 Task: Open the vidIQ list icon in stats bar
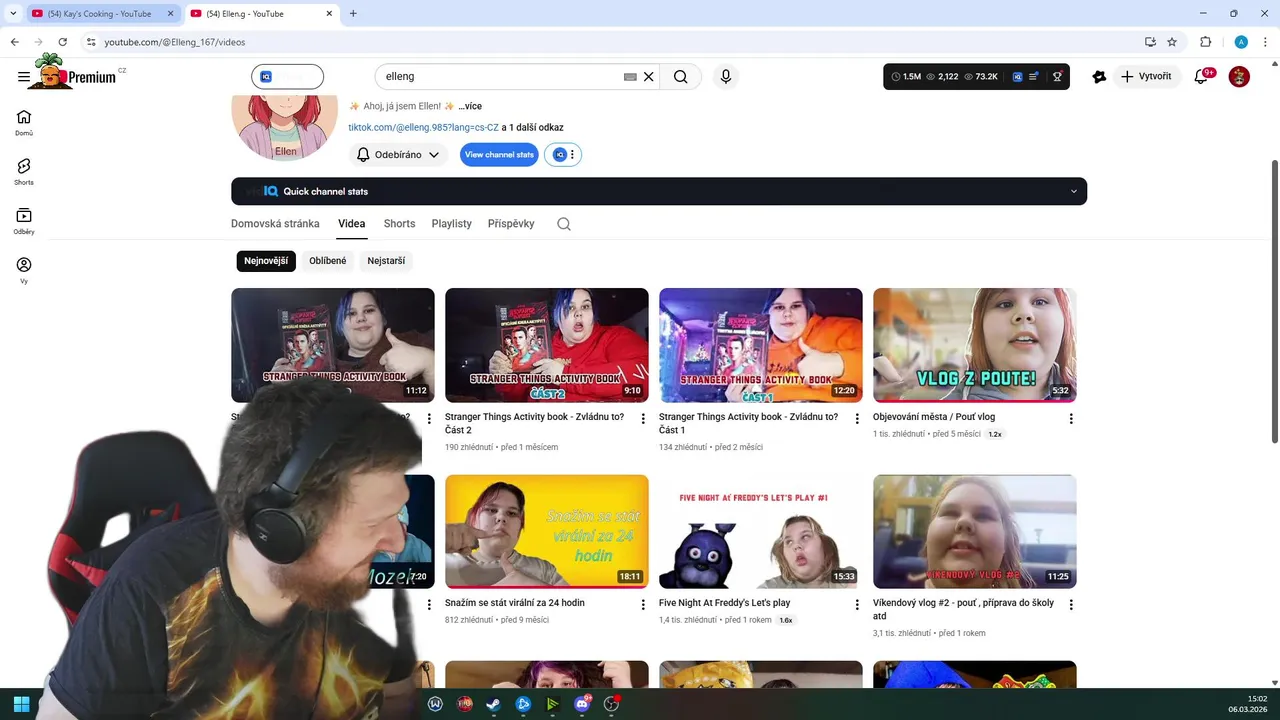point(1035,76)
